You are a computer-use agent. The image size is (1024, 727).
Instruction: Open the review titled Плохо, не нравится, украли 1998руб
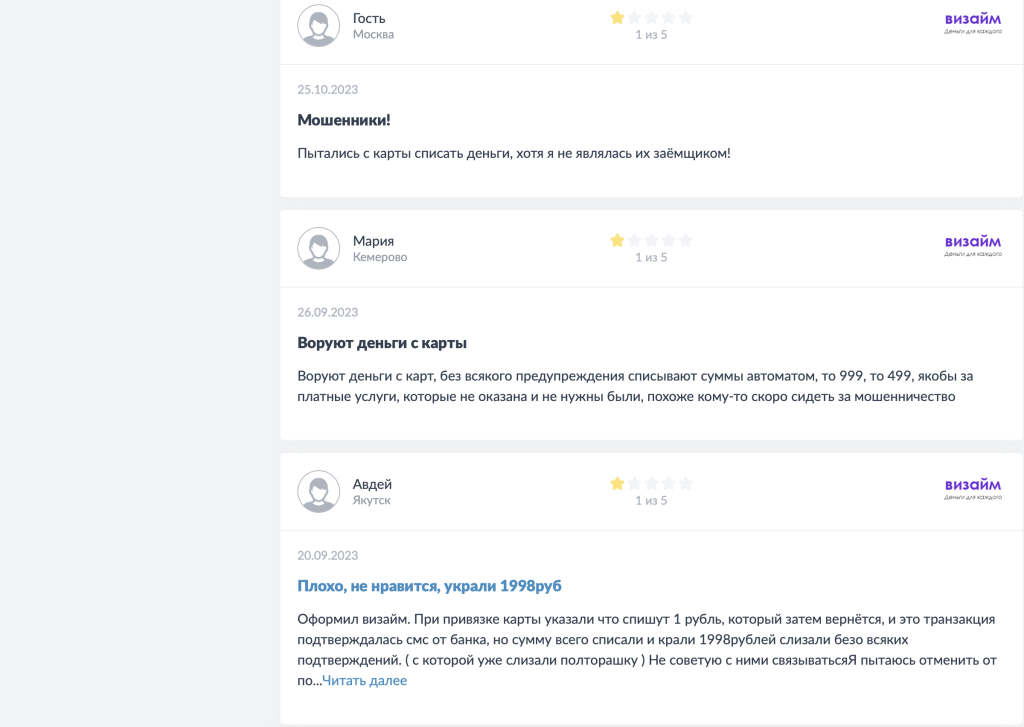(436, 586)
